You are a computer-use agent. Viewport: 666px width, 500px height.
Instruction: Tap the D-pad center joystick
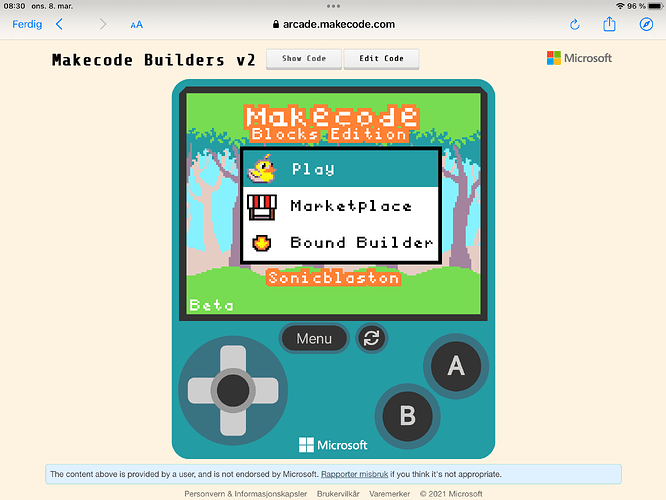pyautogui.click(x=233, y=390)
